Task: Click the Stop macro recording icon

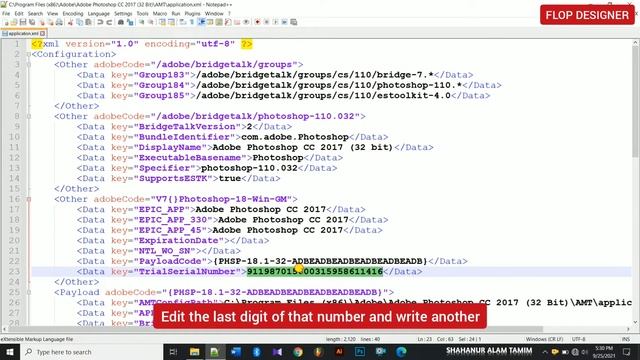Action: [x=266, y=22]
